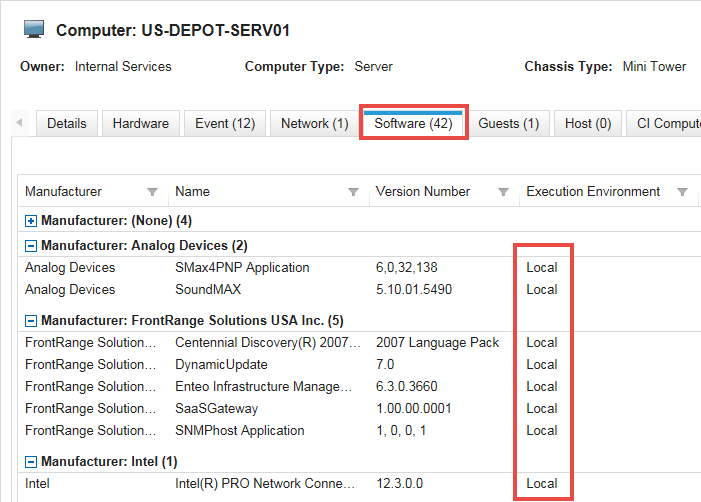This screenshot has height=502, width=701.
Task: Sort by the Execution Environment column header
Action: tap(593, 192)
